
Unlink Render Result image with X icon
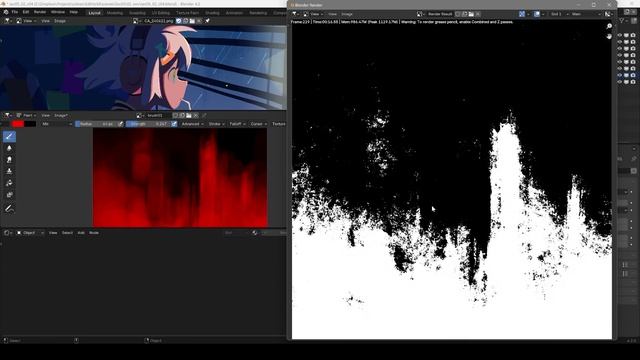click(478, 14)
